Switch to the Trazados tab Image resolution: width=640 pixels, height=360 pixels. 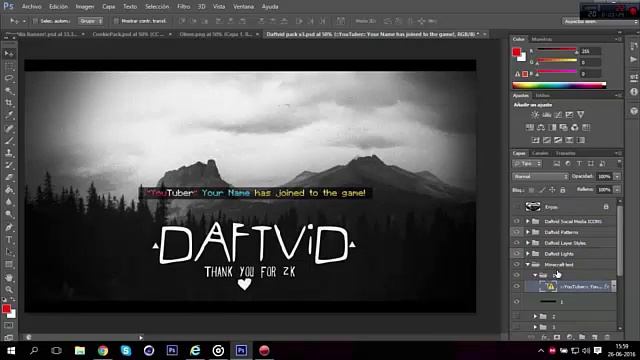point(565,153)
